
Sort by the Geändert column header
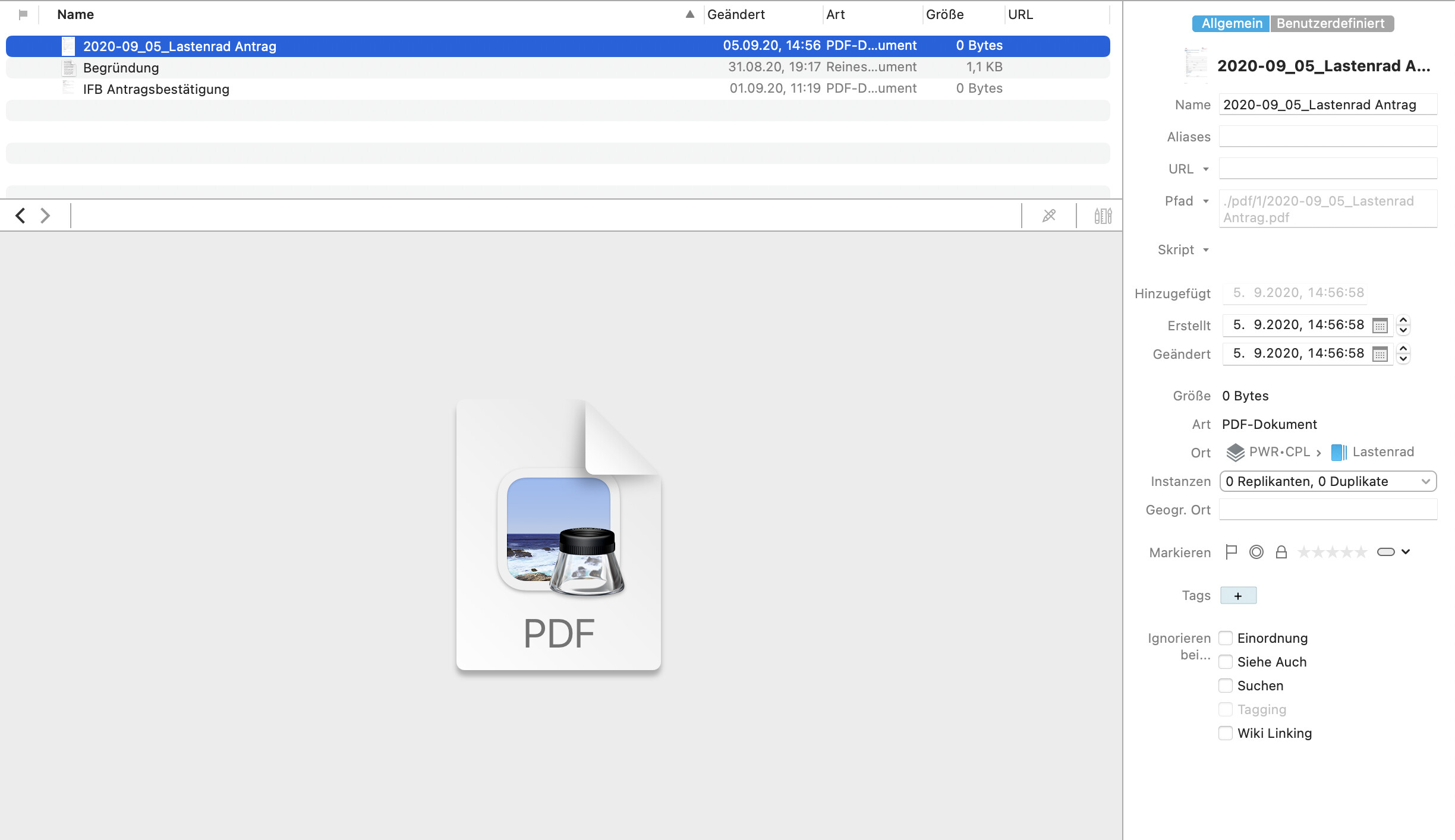click(736, 14)
